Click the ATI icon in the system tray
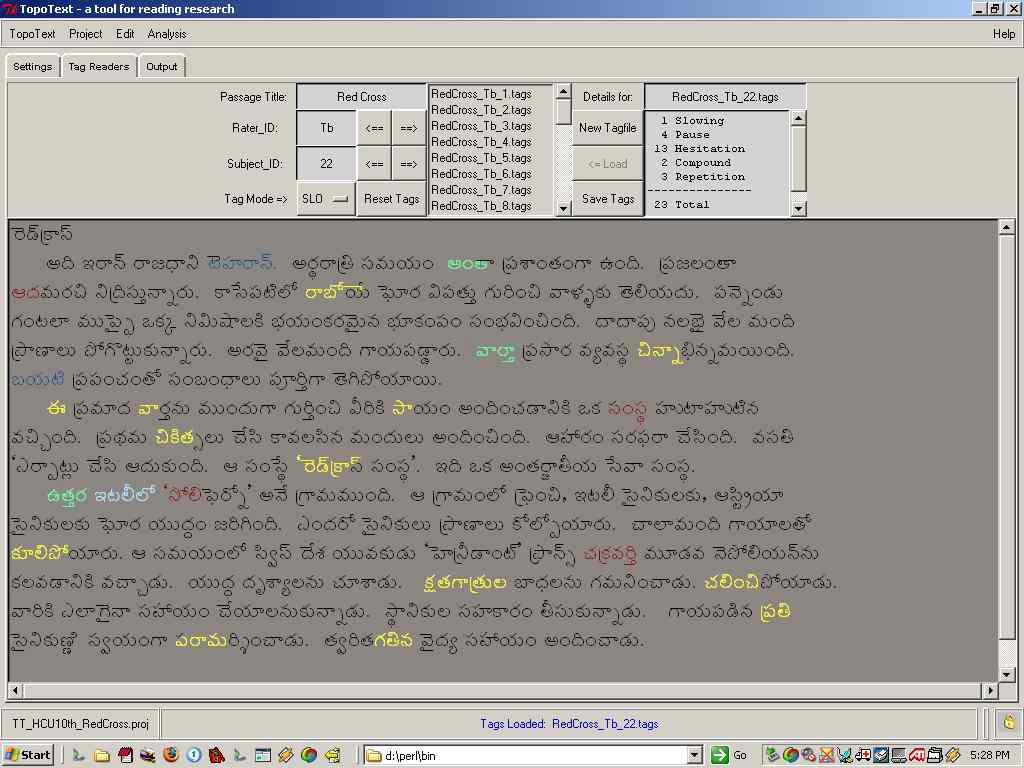1024x768 pixels. (915, 756)
